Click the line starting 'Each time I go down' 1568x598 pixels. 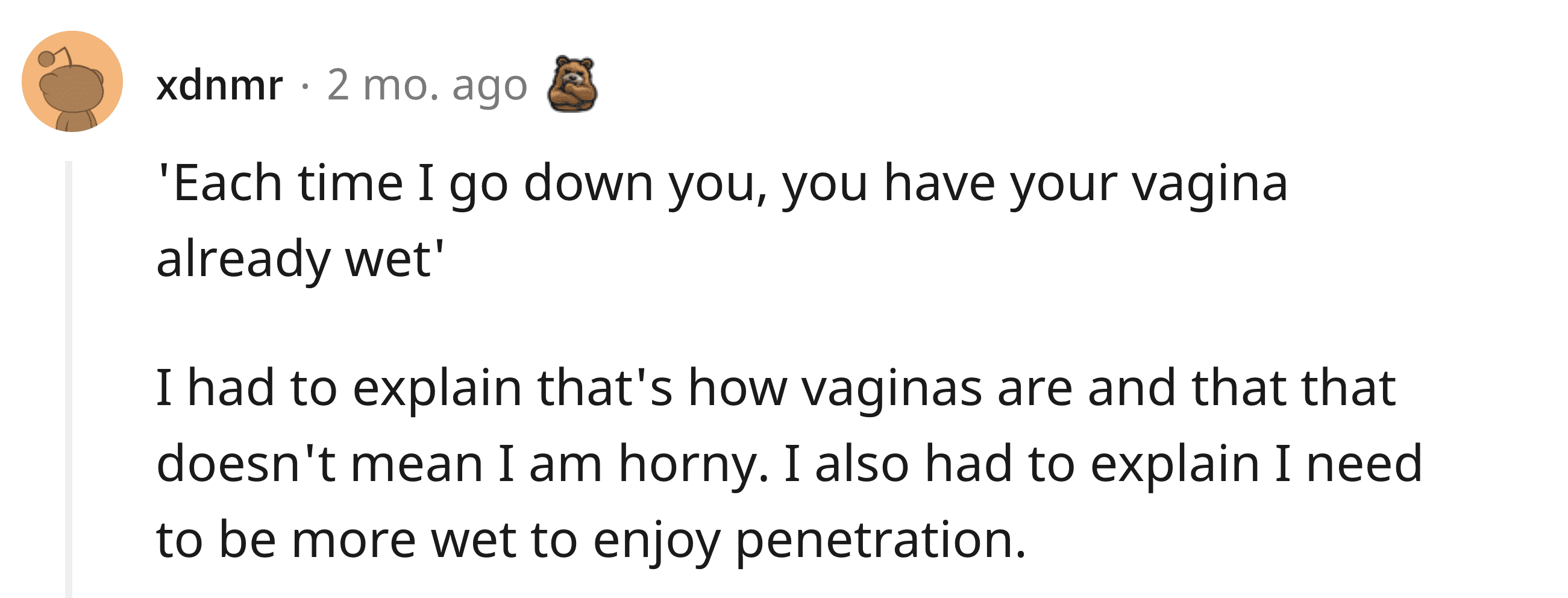(722, 184)
